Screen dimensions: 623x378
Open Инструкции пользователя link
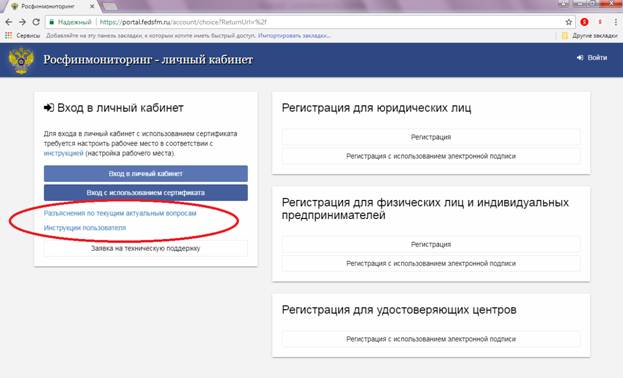85,228
